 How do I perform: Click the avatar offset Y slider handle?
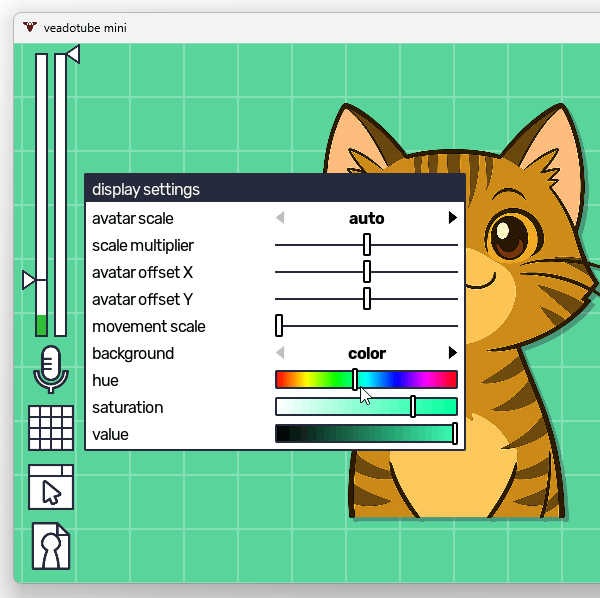pos(367,299)
